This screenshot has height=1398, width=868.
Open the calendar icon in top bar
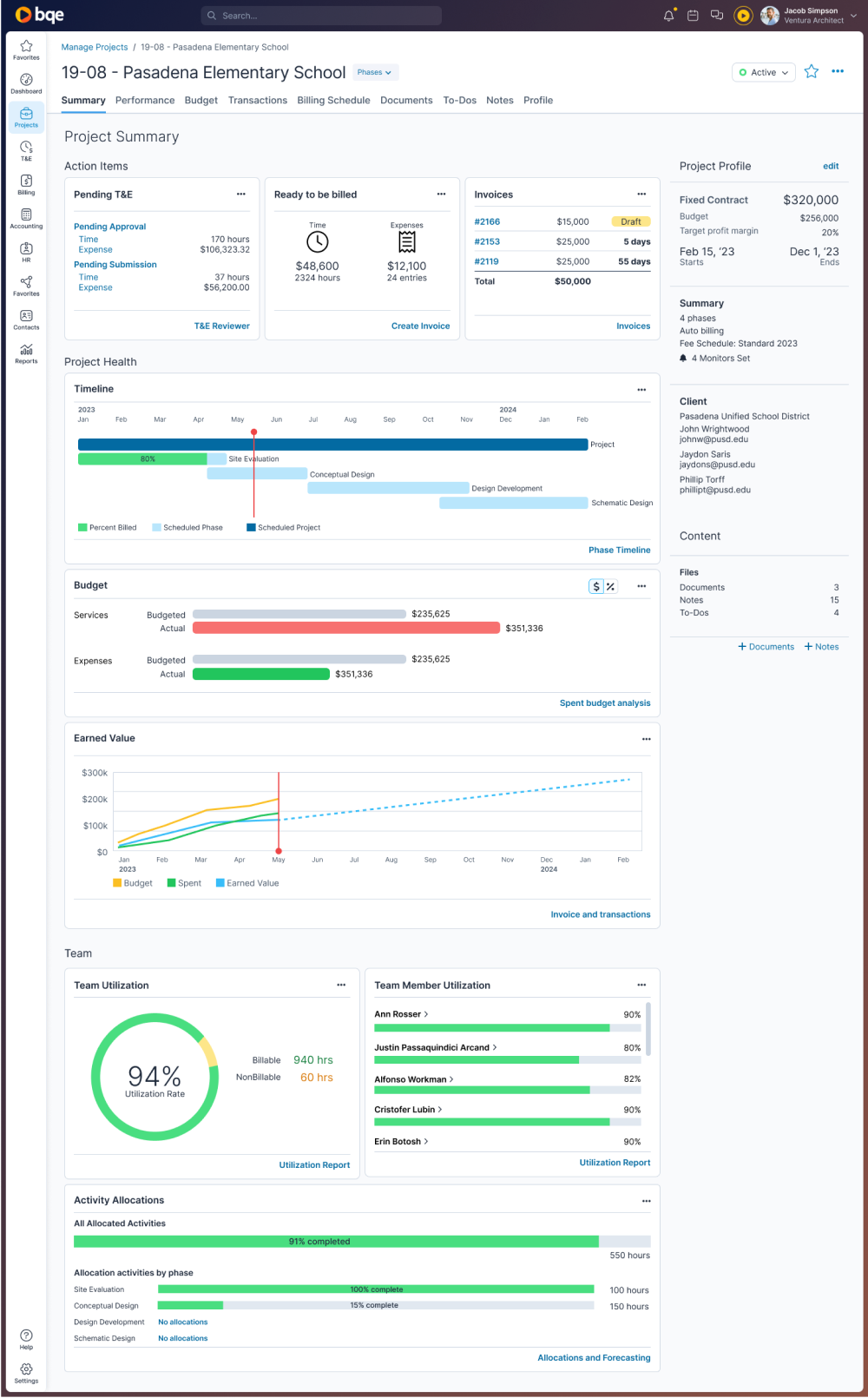click(693, 16)
